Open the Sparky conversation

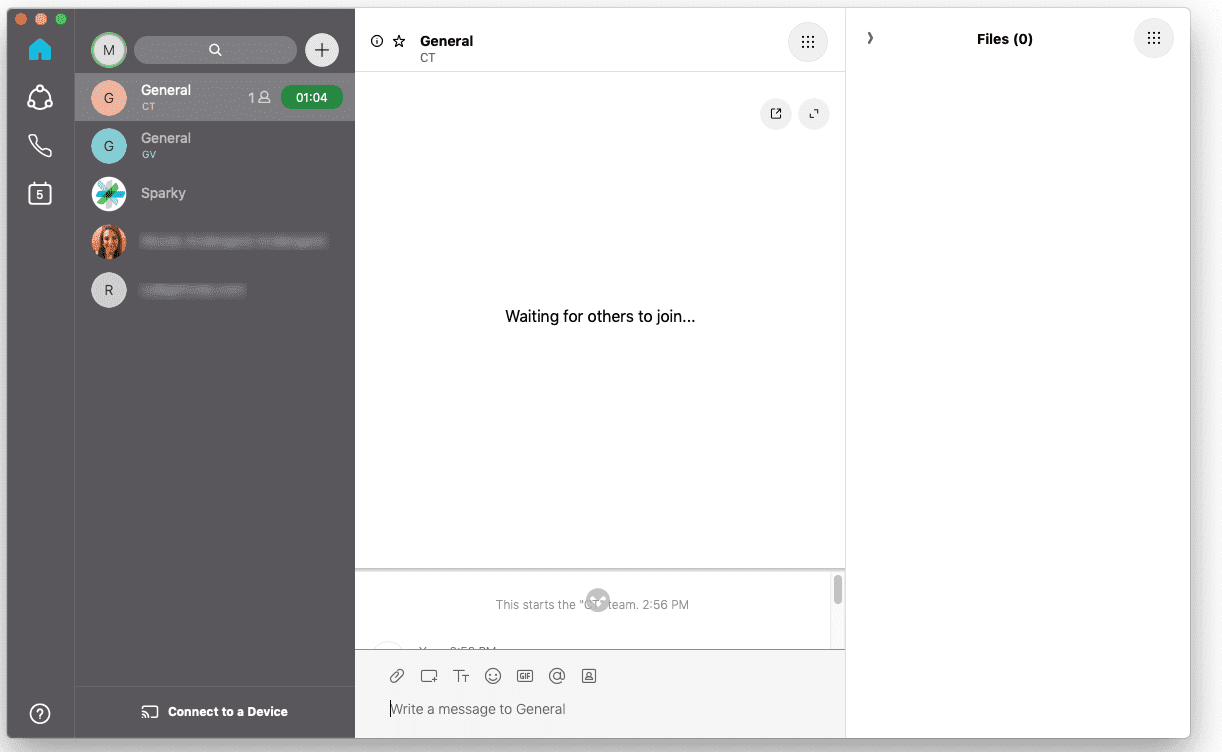pos(215,193)
